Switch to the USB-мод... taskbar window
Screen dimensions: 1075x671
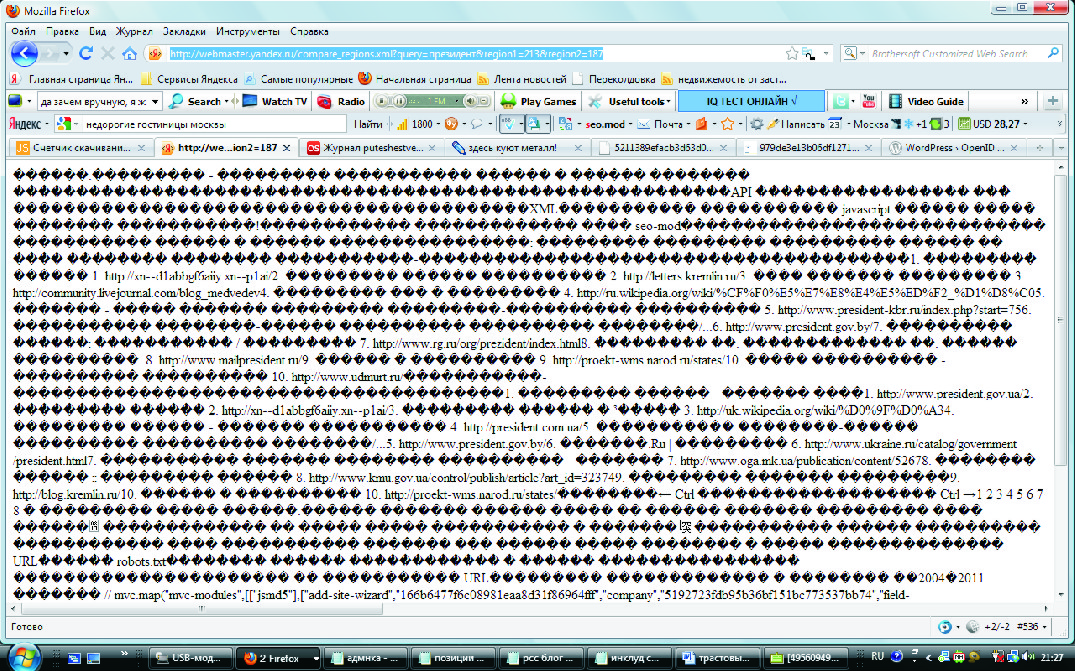click(x=191, y=658)
